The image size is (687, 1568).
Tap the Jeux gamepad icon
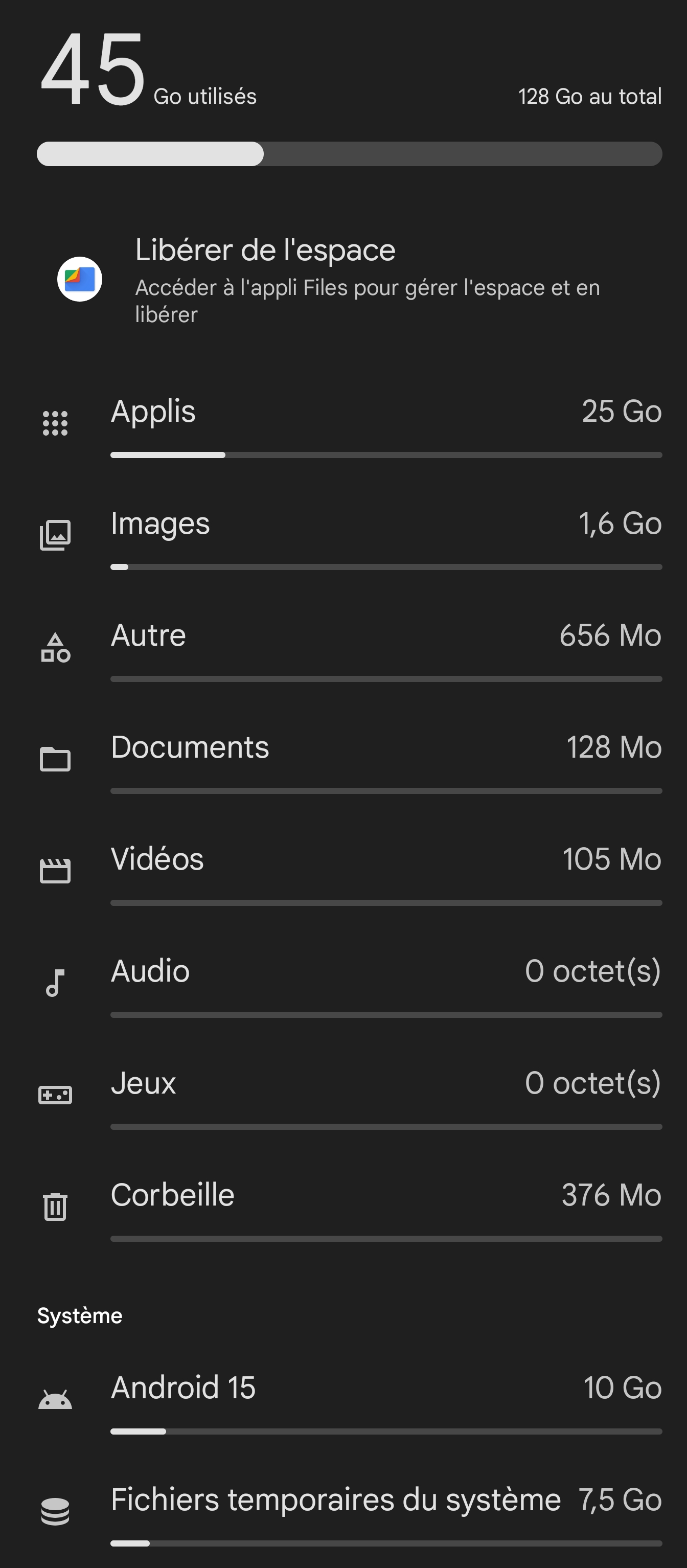click(55, 1095)
